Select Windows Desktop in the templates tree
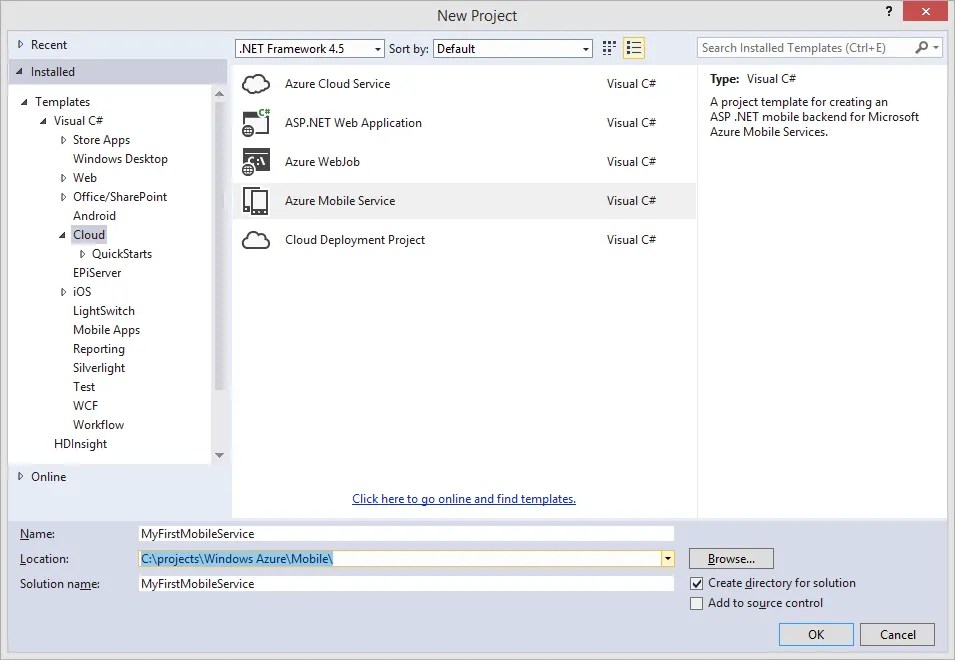Screen dimensions: 955x660 [120, 159]
